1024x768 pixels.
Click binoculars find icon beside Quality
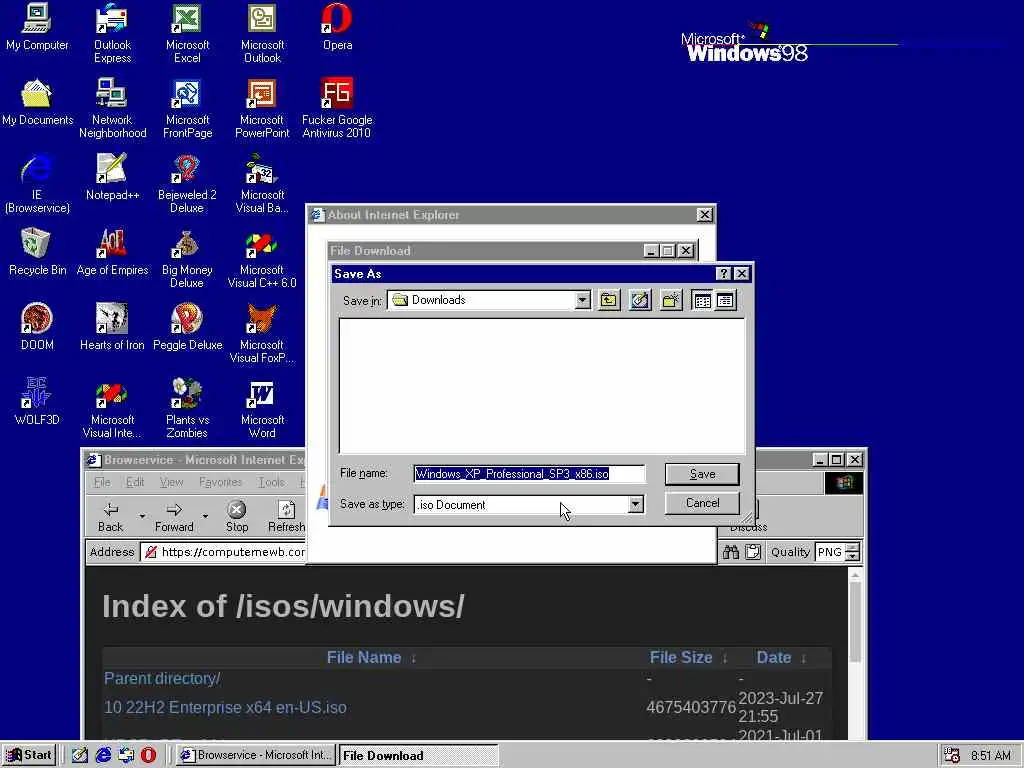pyautogui.click(x=731, y=552)
